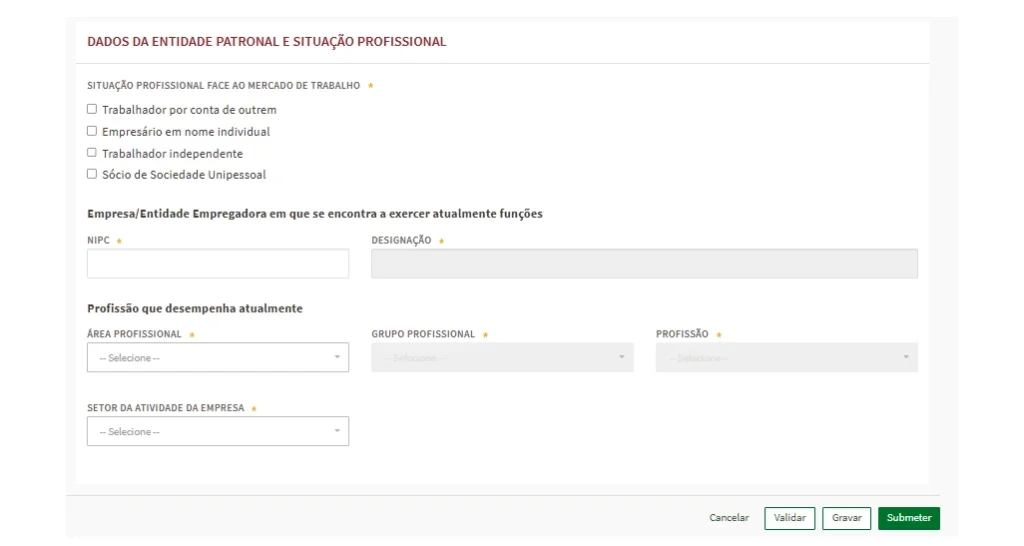
Task: Select "Sócio de Sociedade Unipessoal" checkbox
Action: click(x=92, y=174)
